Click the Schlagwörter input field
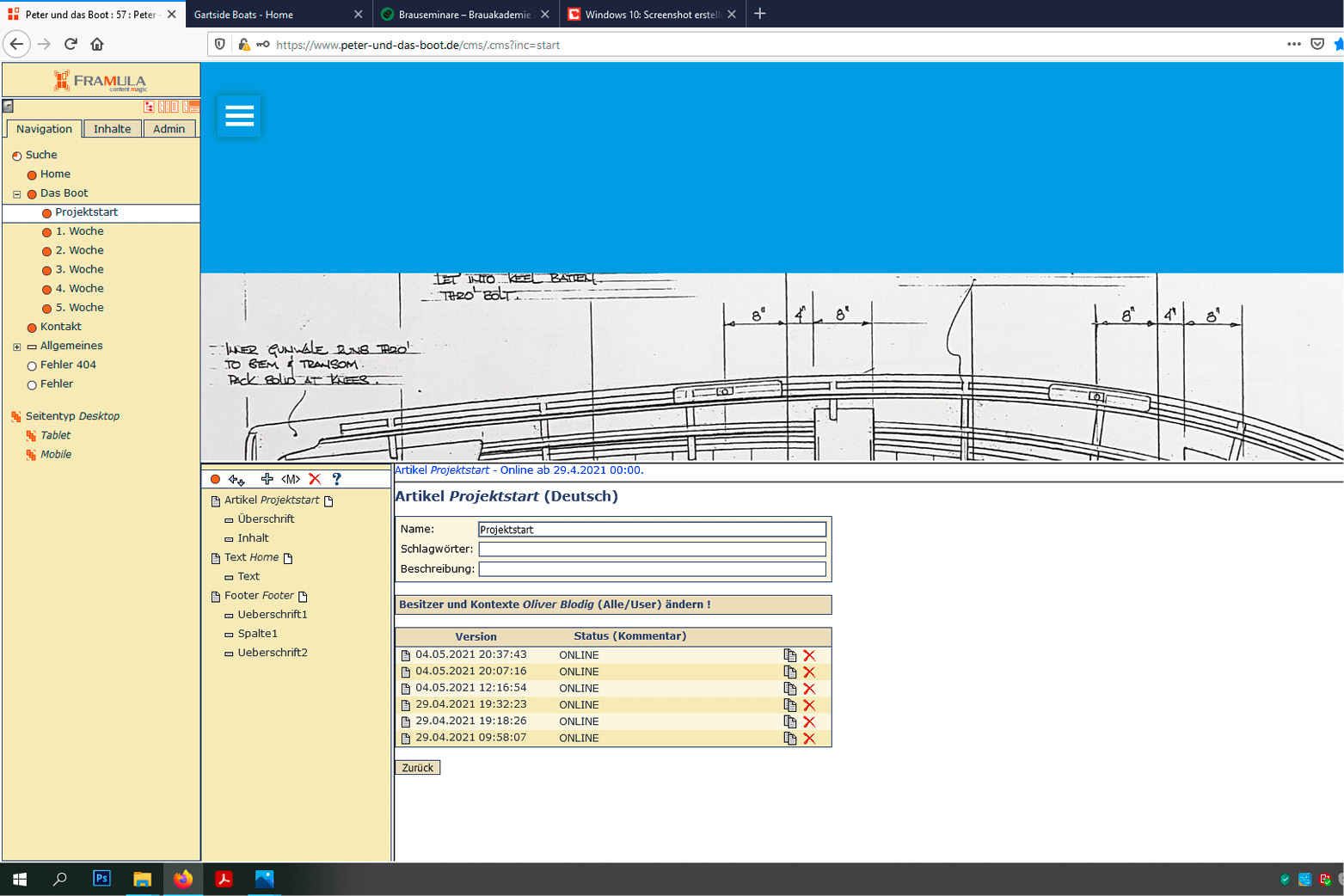 (x=652, y=549)
